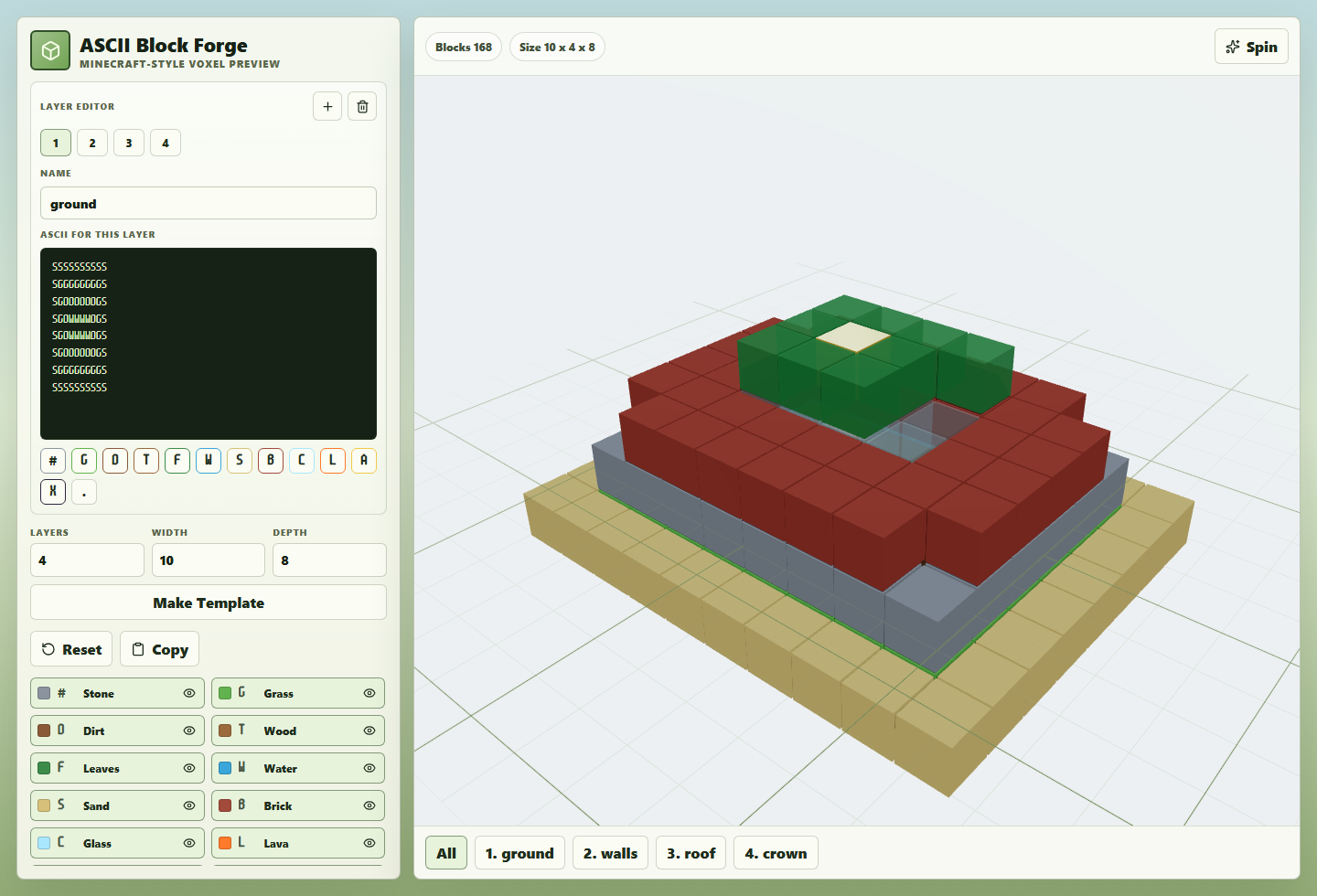Switch to layer 2 in editor
The width and height of the screenshot is (1317, 896).
pos(92,143)
